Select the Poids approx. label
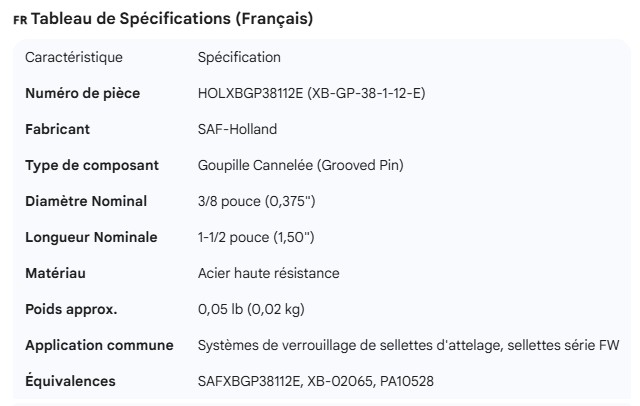This screenshot has width=640, height=406. tap(71, 309)
